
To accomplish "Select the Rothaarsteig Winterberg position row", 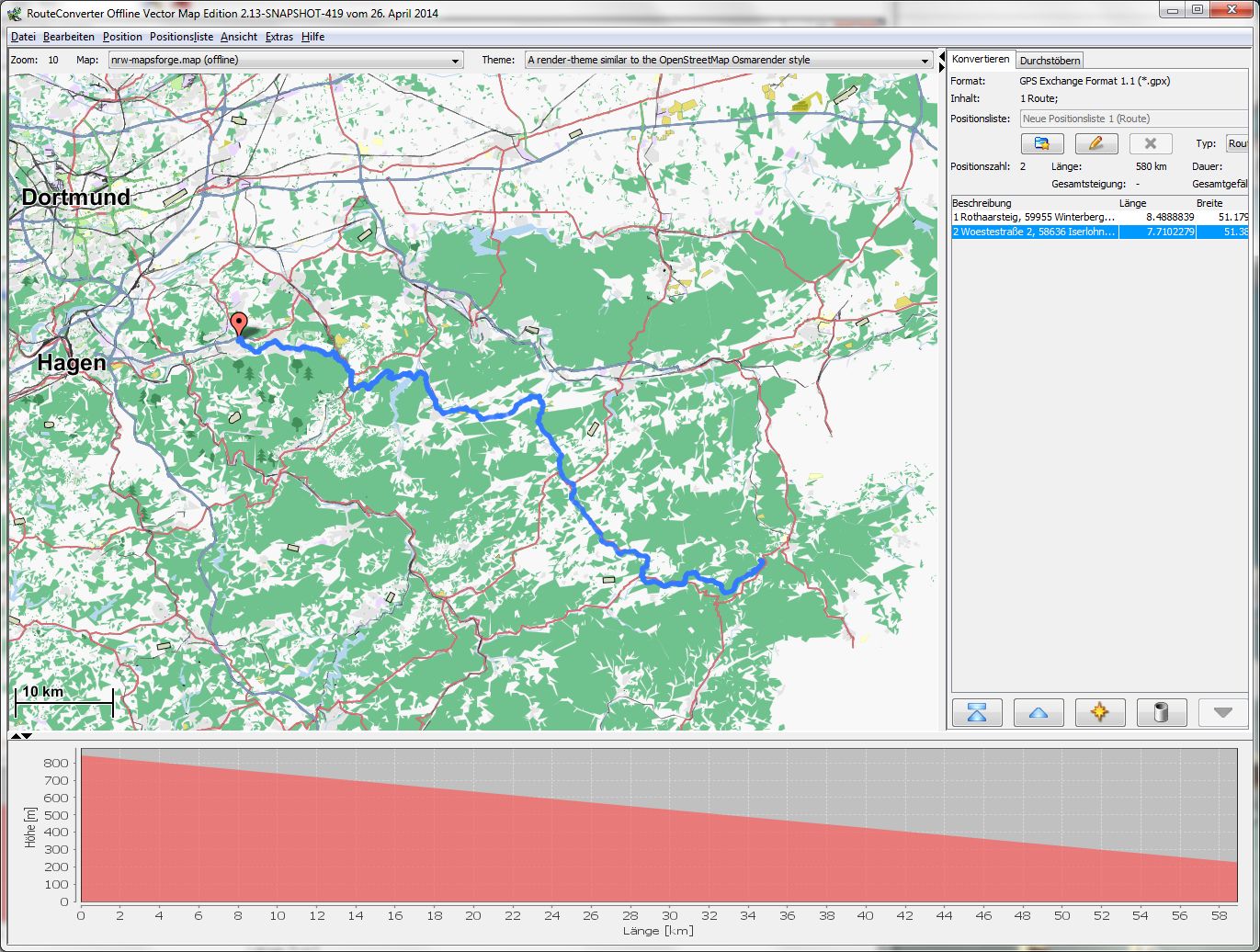I will tap(1033, 217).
